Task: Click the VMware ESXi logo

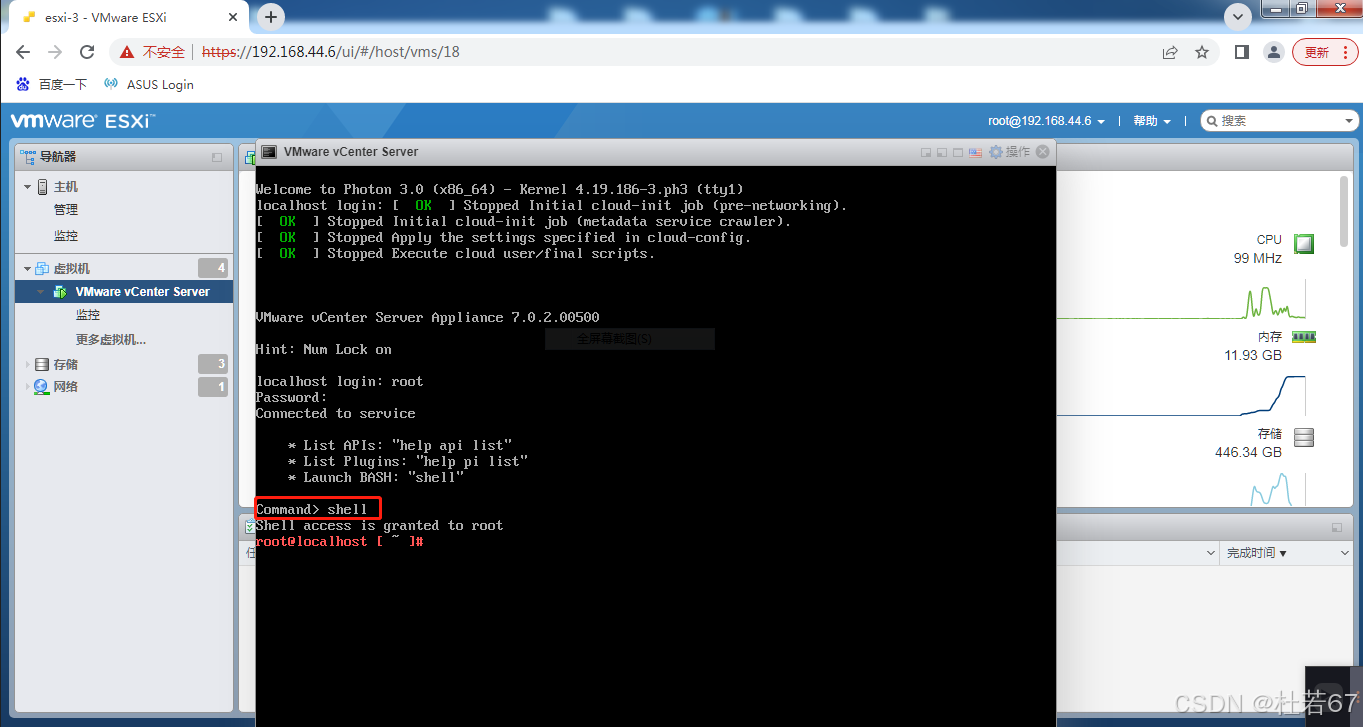Action: [83, 121]
